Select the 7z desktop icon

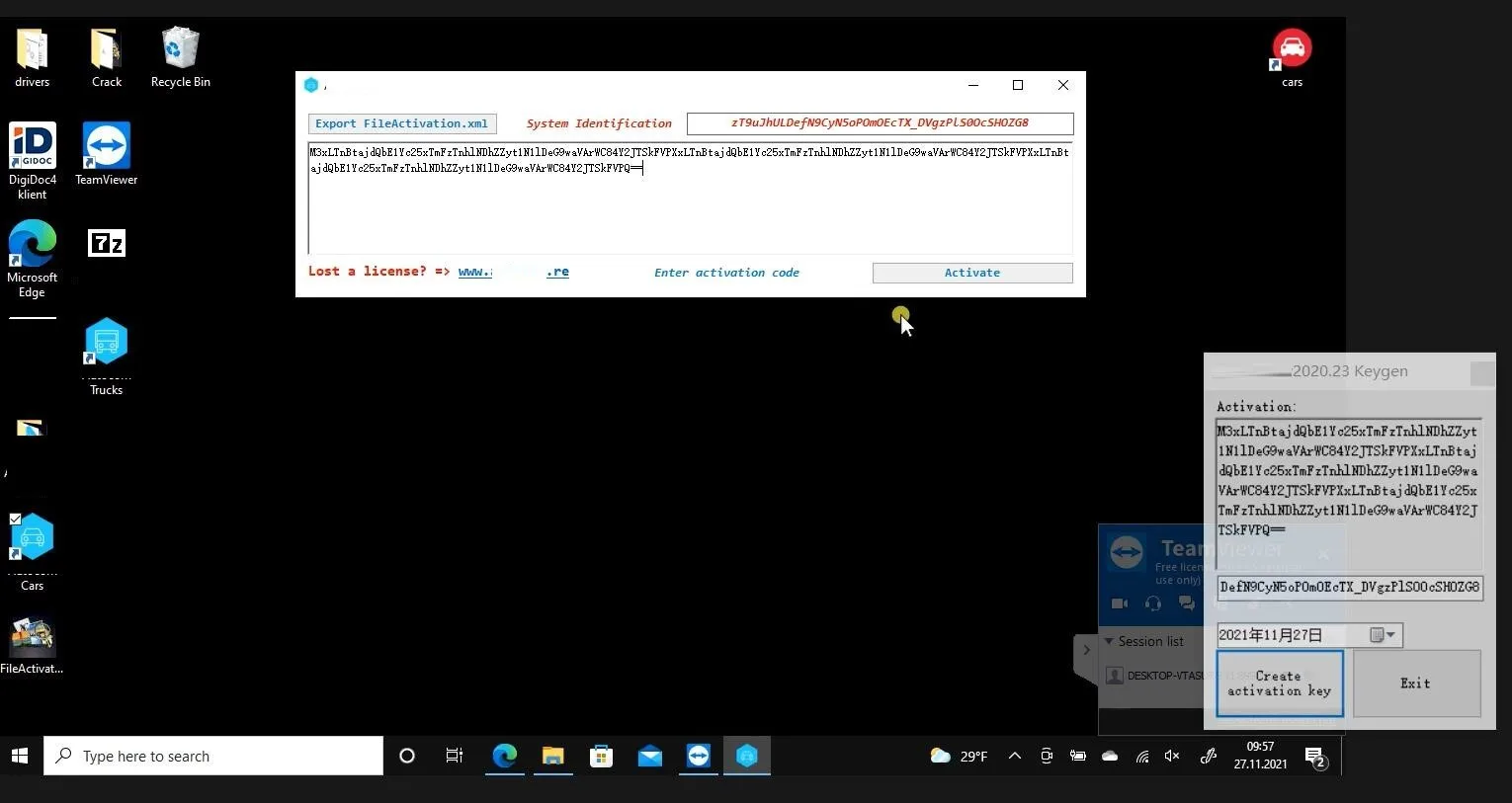point(107,243)
